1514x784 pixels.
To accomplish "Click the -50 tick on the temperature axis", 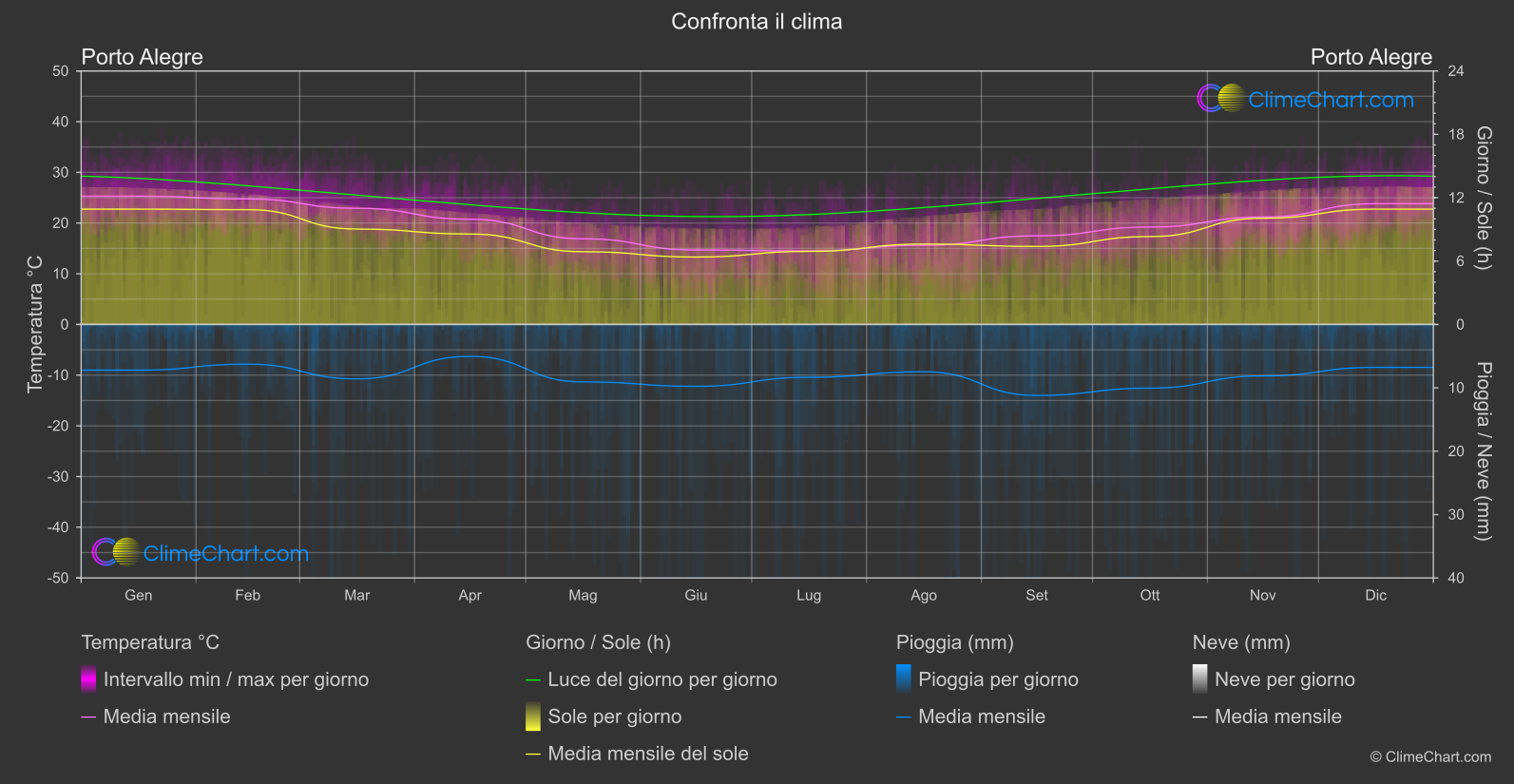I will (x=58, y=578).
